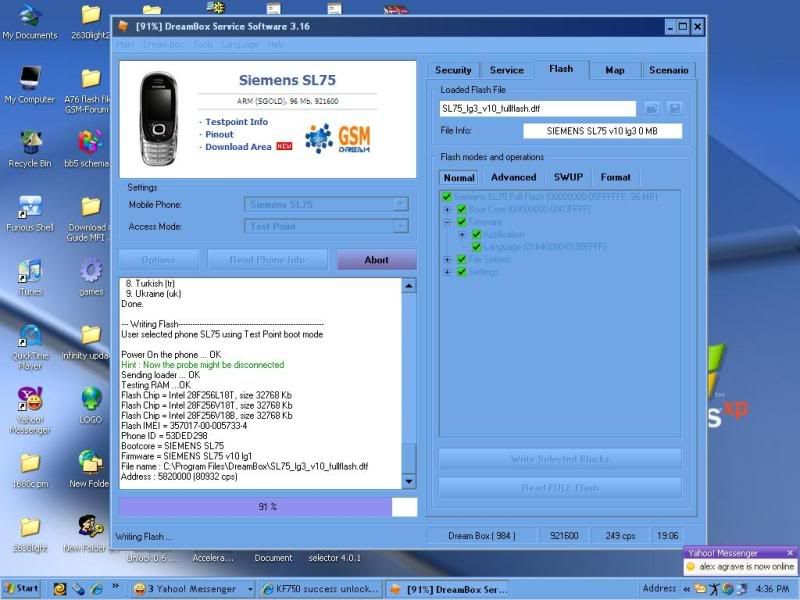Screen dimensions: 800x600
Task: Close the Yahoo! Messenger notification popup
Action: (790, 553)
